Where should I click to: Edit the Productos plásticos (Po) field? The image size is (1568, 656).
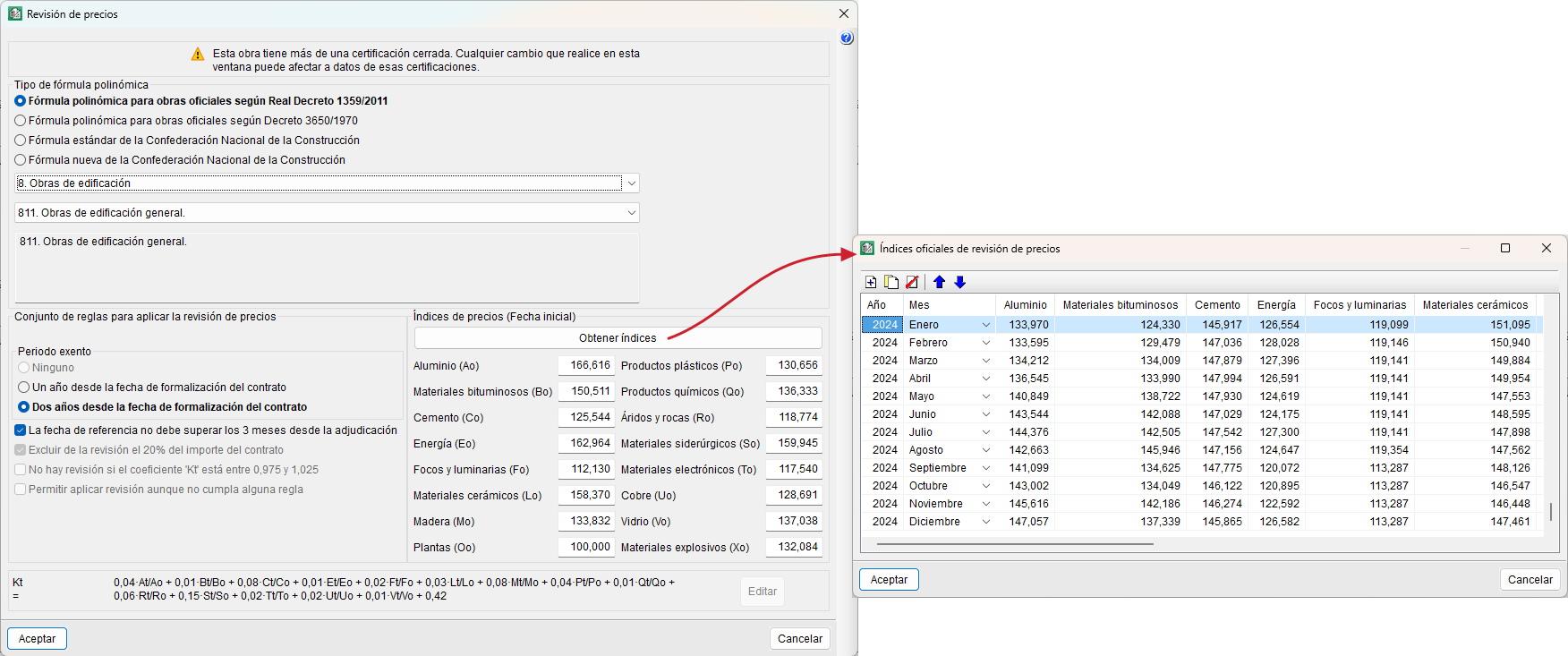[x=794, y=365]
